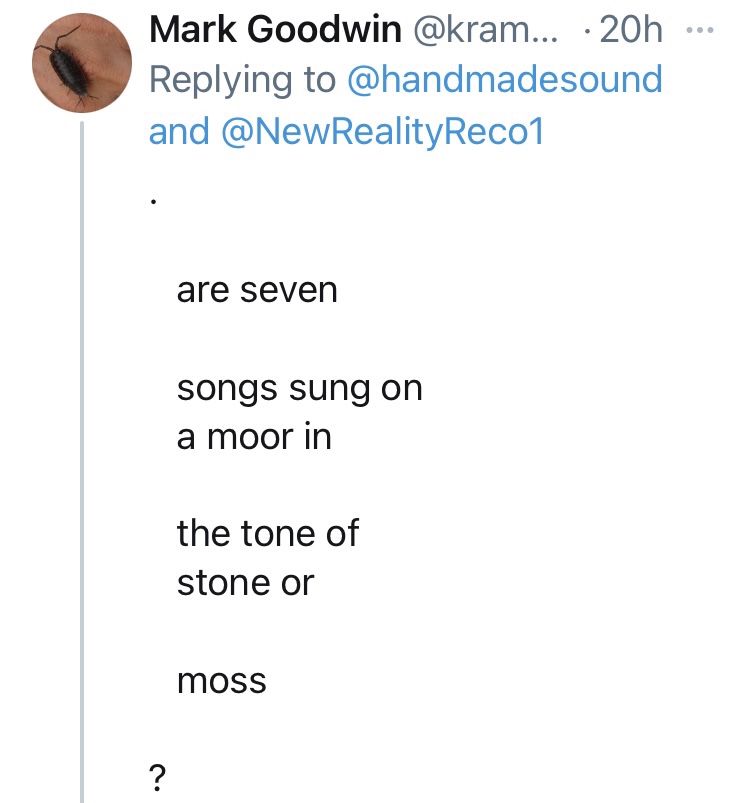Open the 20h tweet timestamp
The image size is (750, 803).
click(629, 31)
